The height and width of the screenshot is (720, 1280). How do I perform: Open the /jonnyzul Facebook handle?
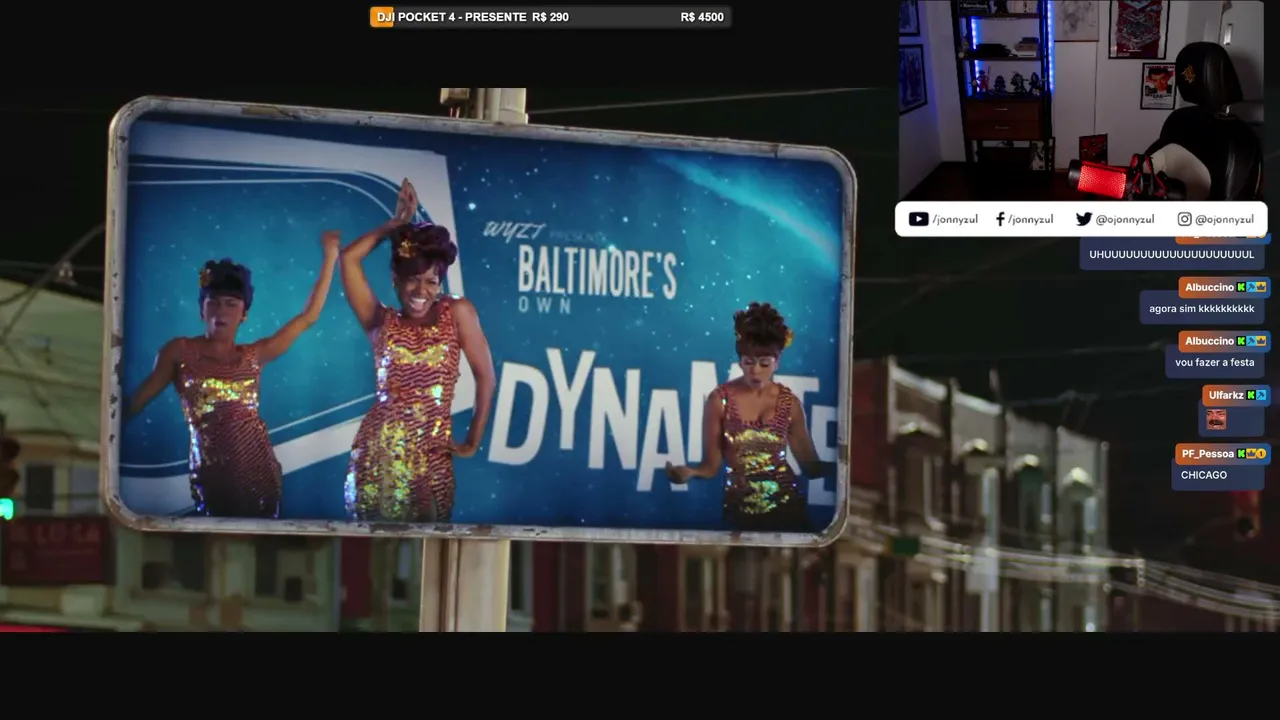1031,219
